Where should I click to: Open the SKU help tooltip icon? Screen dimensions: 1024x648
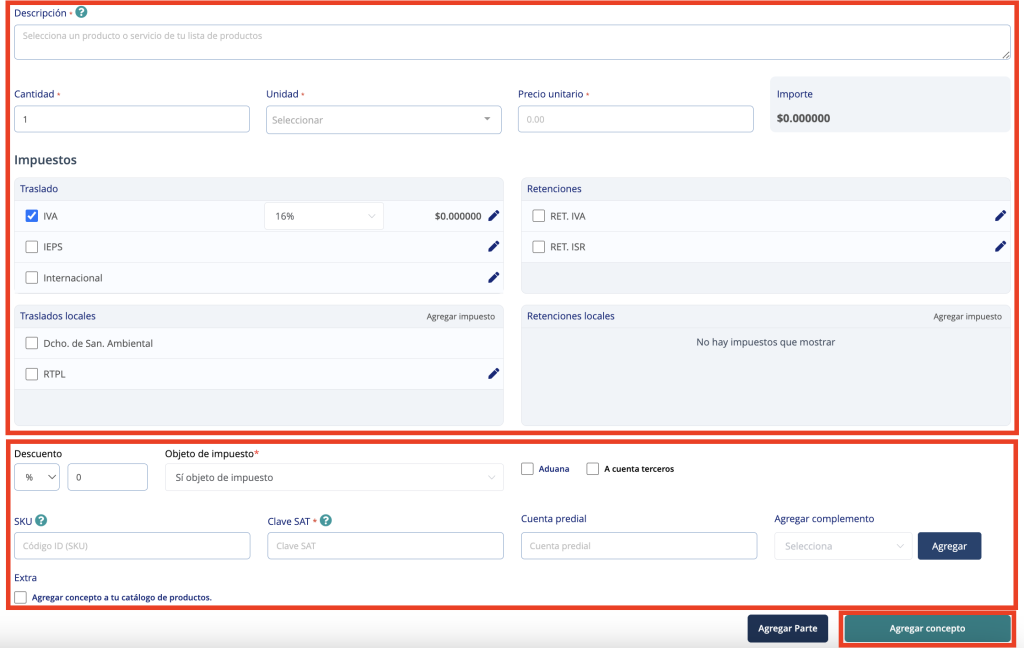coord(41,520)
